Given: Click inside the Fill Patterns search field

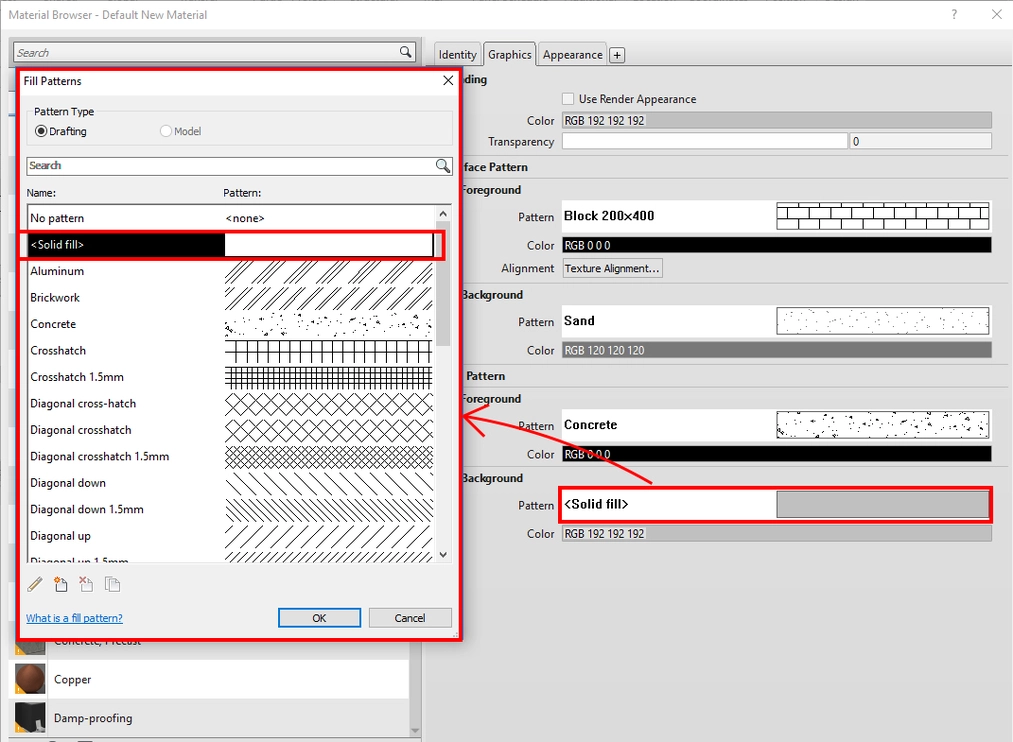Looking at the screenshot, I should pos(200,166).
